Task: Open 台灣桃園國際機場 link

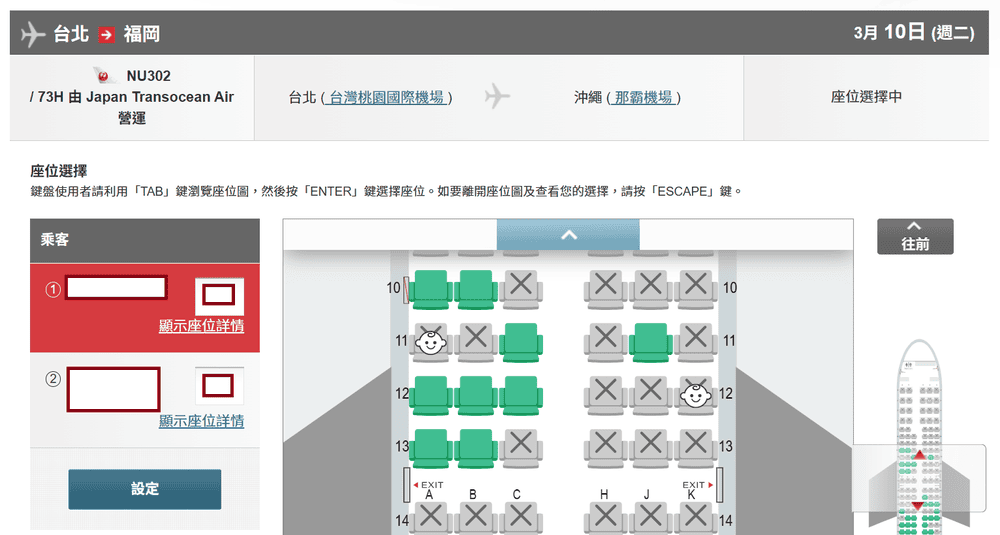Action: pyautogui.click(x=386, y=98)
